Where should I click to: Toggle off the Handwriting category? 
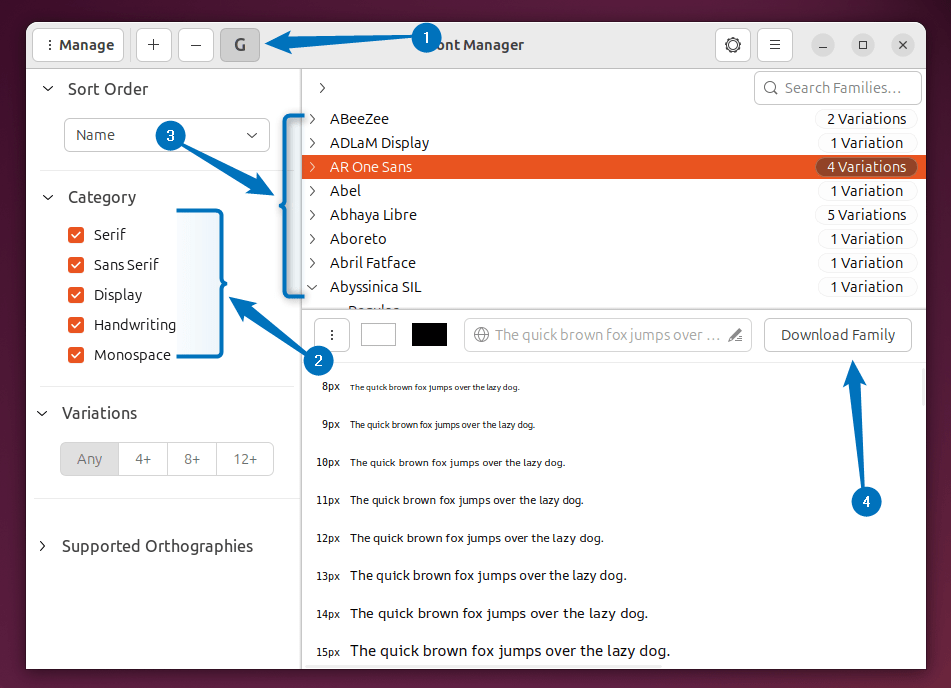click(76, 324)
